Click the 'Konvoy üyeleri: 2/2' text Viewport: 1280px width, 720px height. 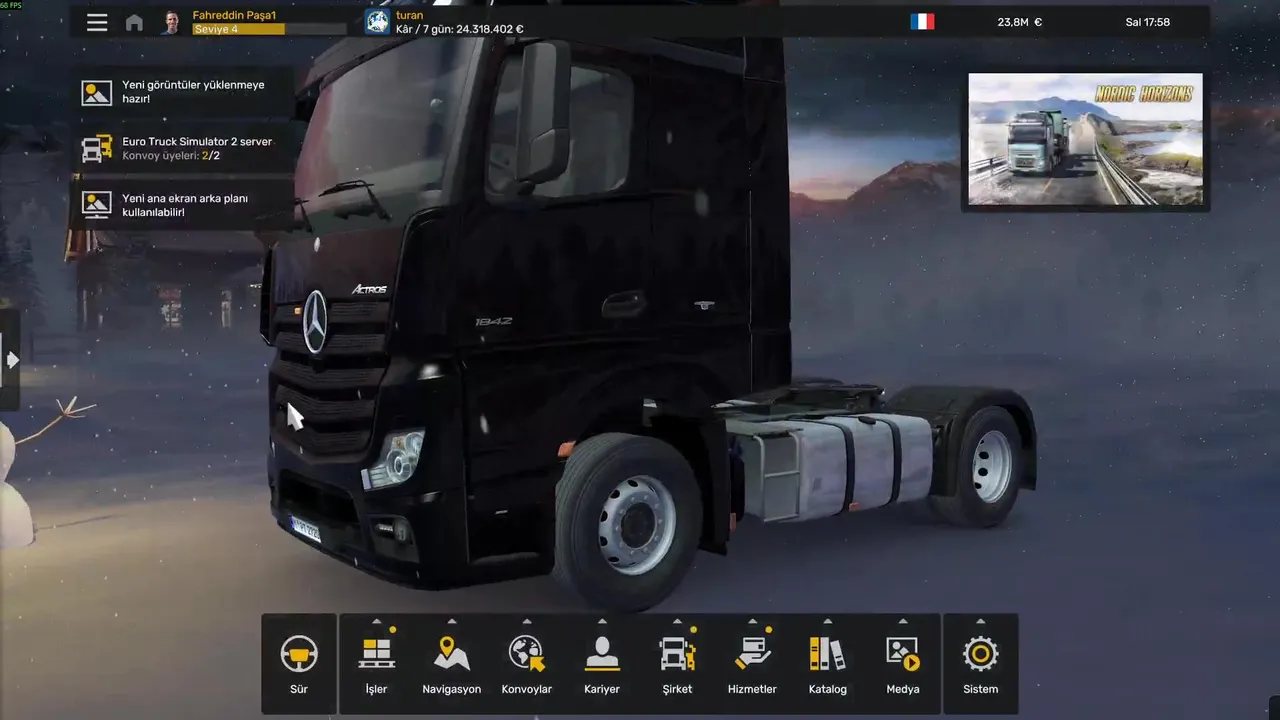click(x=171, y=156)
